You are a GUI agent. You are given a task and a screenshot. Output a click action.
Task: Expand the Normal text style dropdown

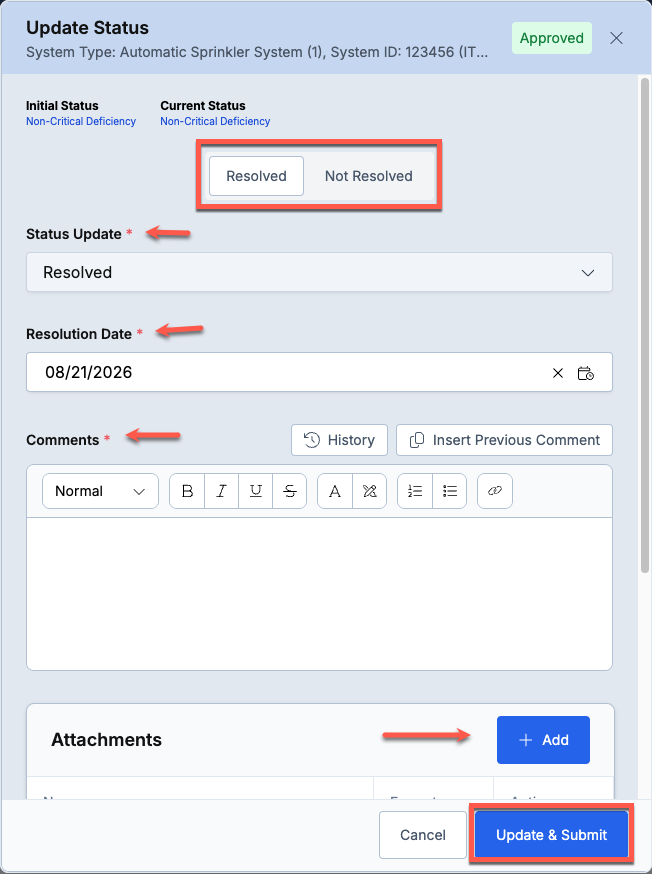coord(100,491)
